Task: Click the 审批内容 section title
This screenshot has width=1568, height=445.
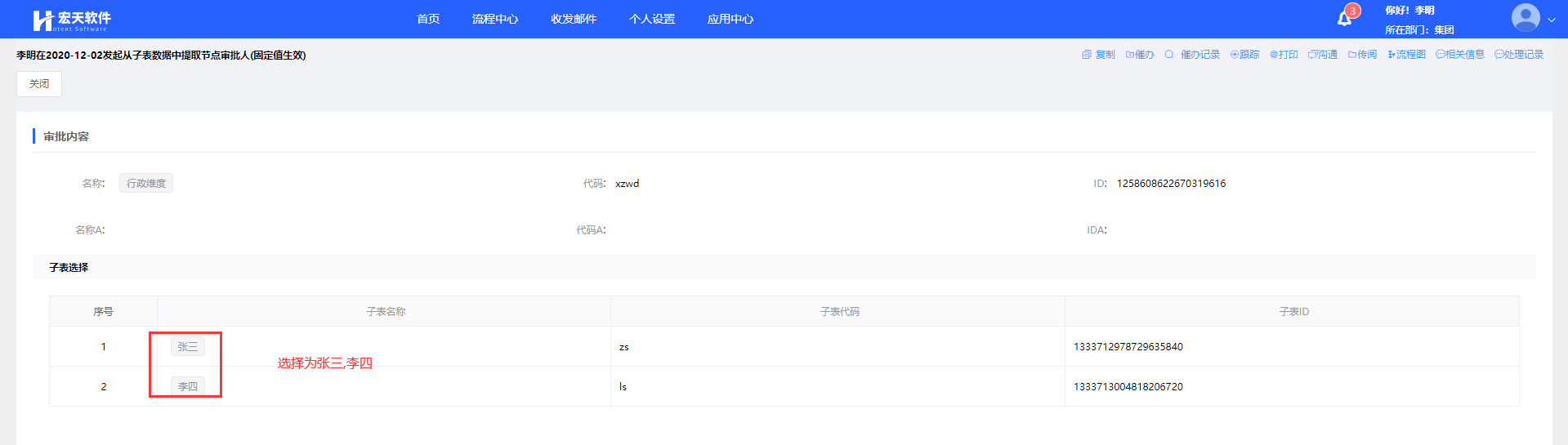Action: [66, 136]
